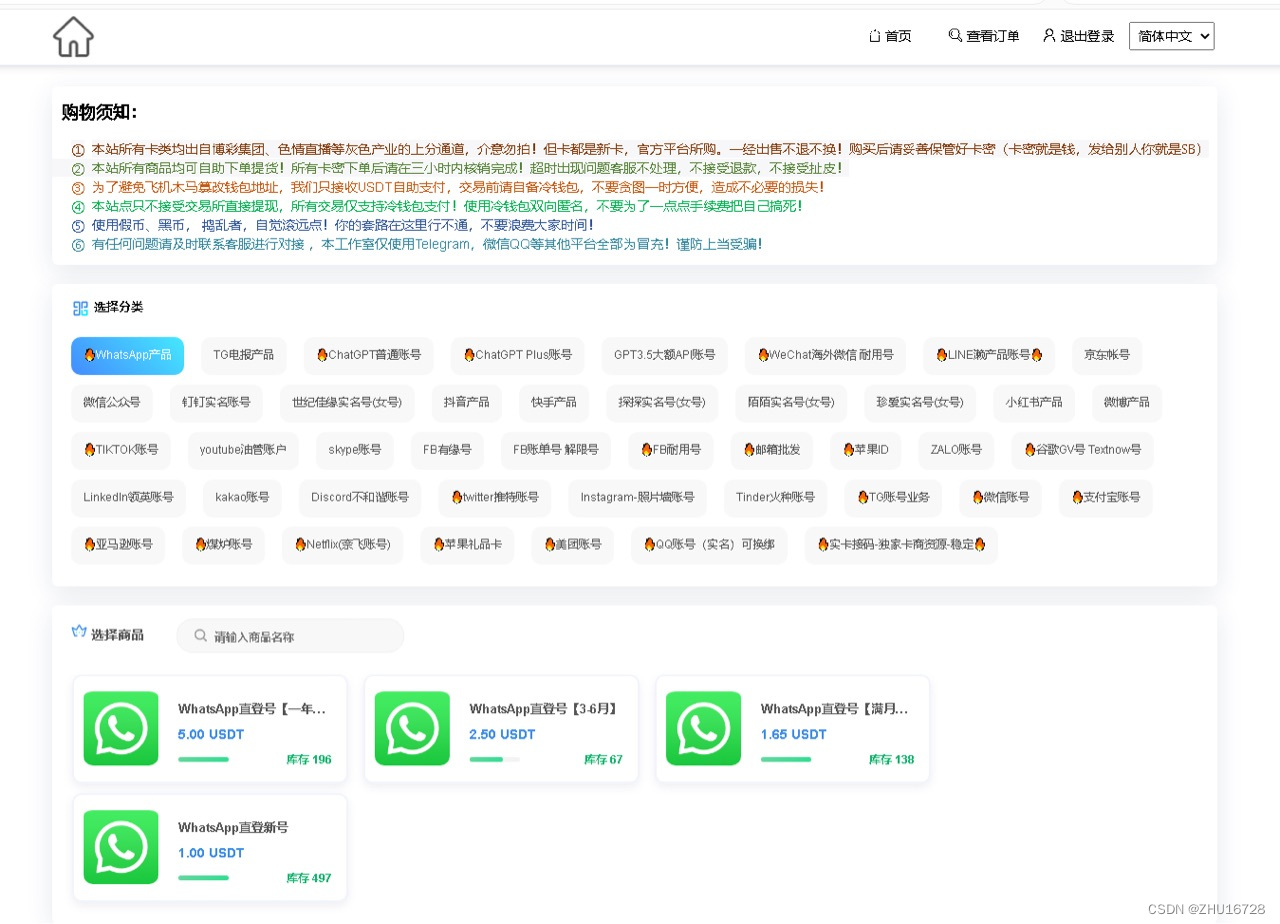Select the ChatGPT Plus账号 category
1280x924 pixels.
pos(518,355)
